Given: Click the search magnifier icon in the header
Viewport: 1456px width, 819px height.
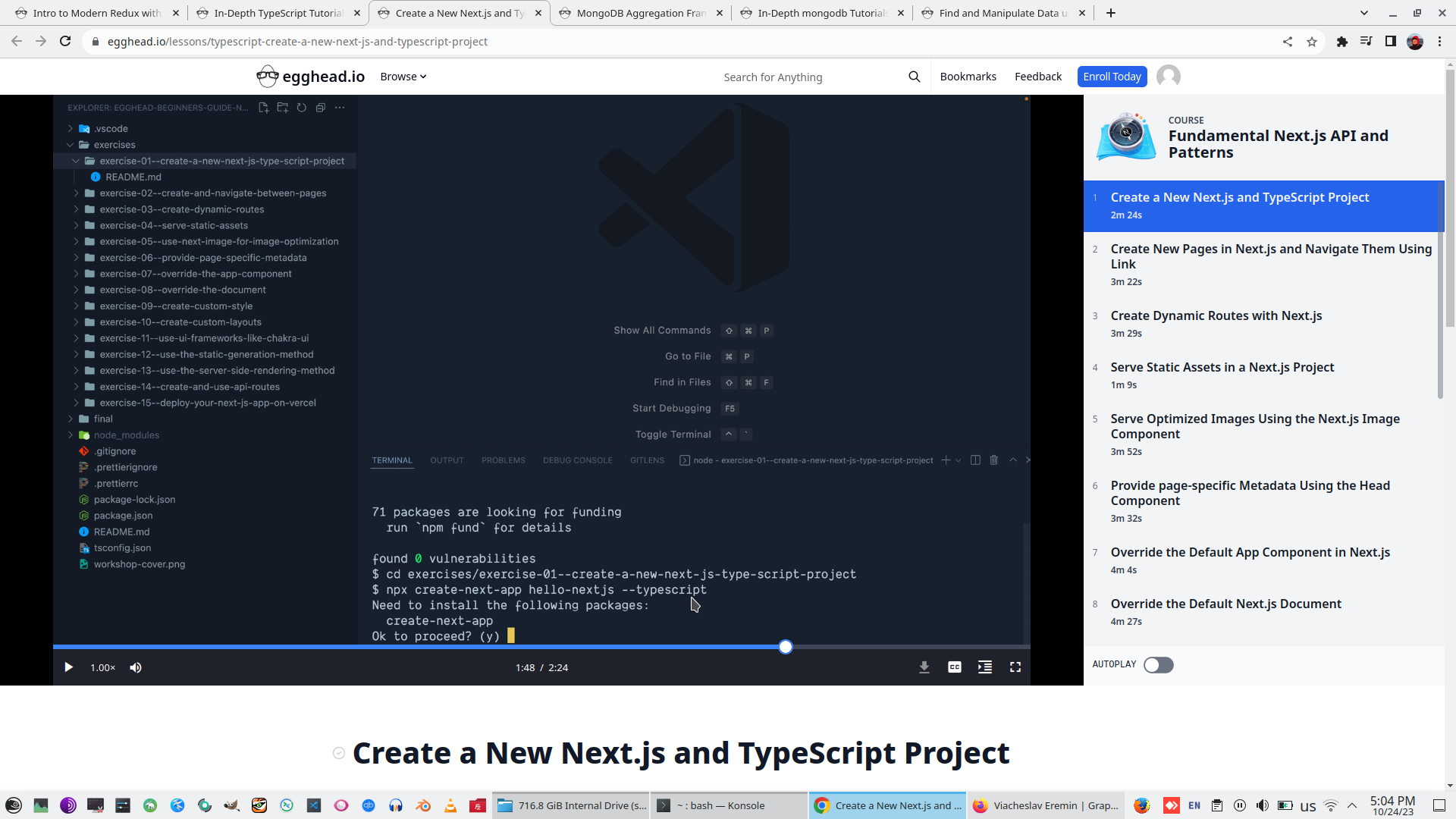Looking at the screenshot, I should pos(914,77).
